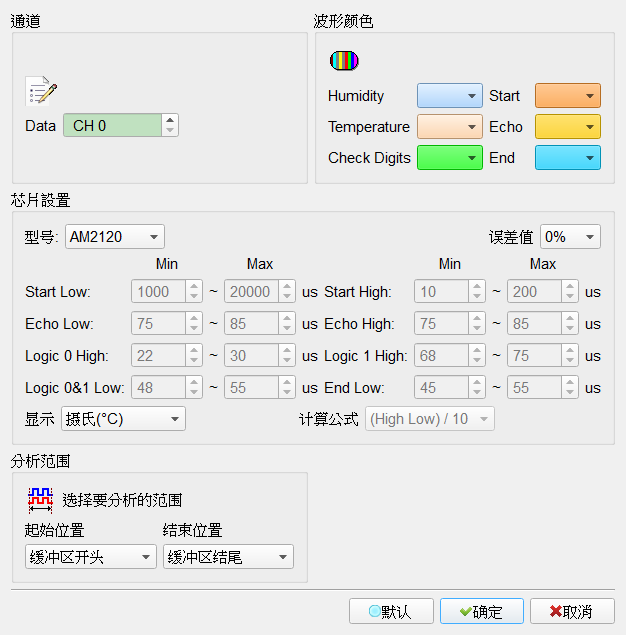This screenshot has width=626, height=635.
Task: Click the 波形颜色 section heading
Action: [343, 21]
